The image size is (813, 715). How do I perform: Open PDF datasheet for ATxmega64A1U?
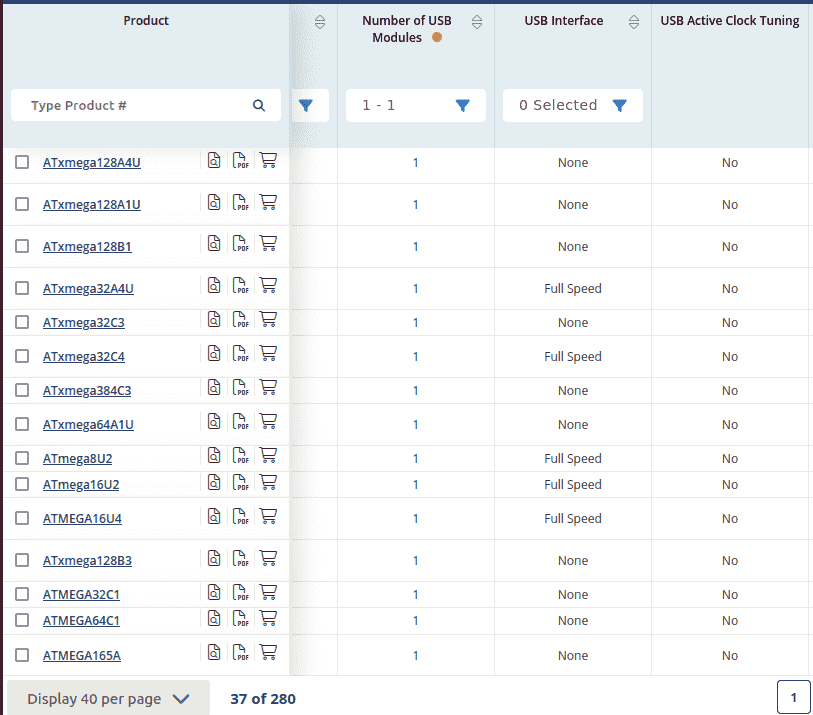(x=241, y=422)
